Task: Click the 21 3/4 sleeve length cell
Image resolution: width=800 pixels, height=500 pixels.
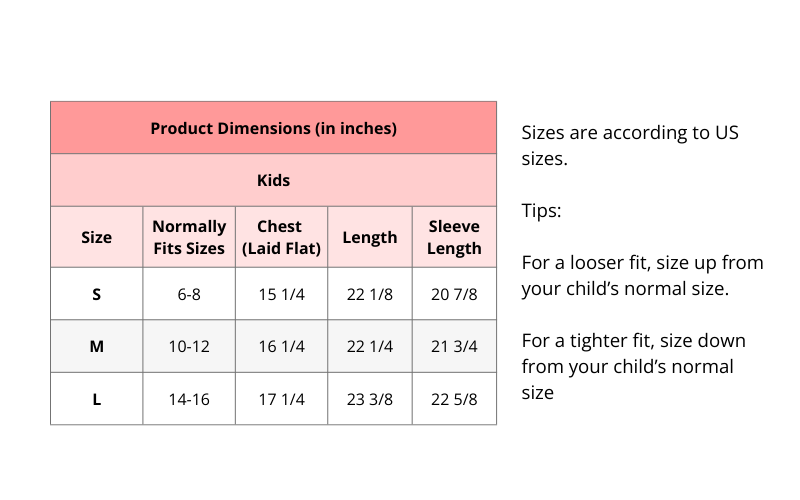Action: click(454, 346)
